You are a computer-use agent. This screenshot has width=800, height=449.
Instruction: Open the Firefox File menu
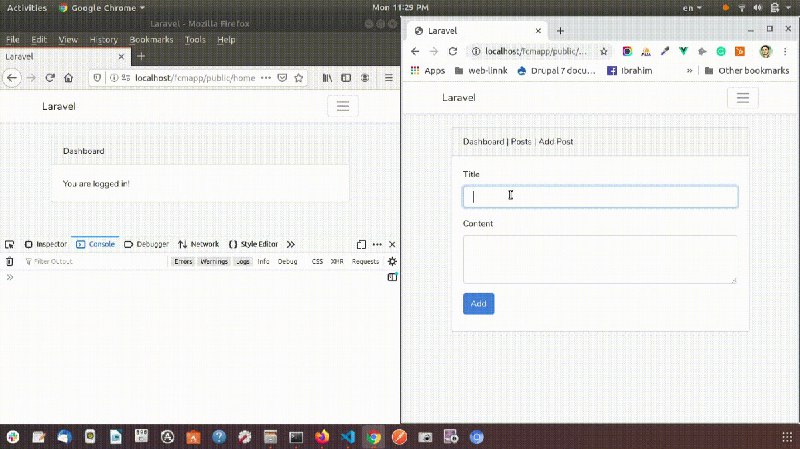click(x=13, y=40)
